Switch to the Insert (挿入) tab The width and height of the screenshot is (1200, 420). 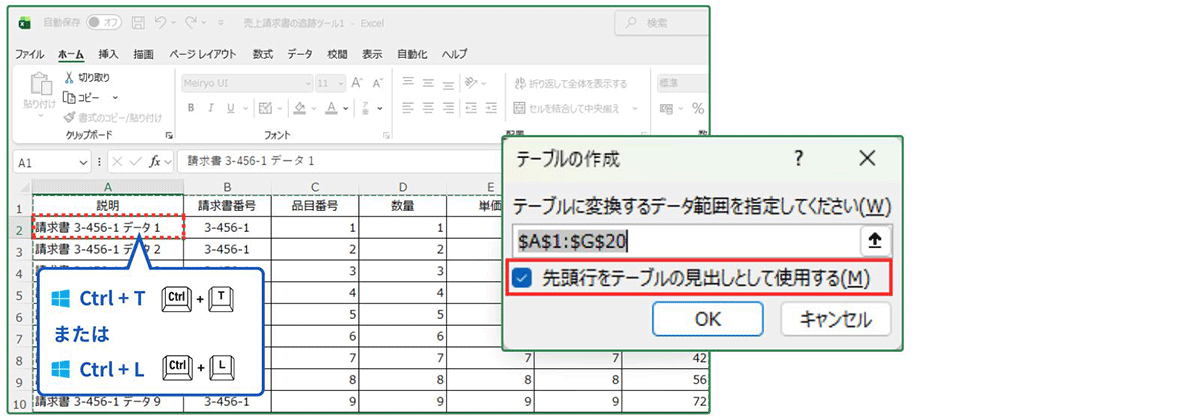click(108, 54)
